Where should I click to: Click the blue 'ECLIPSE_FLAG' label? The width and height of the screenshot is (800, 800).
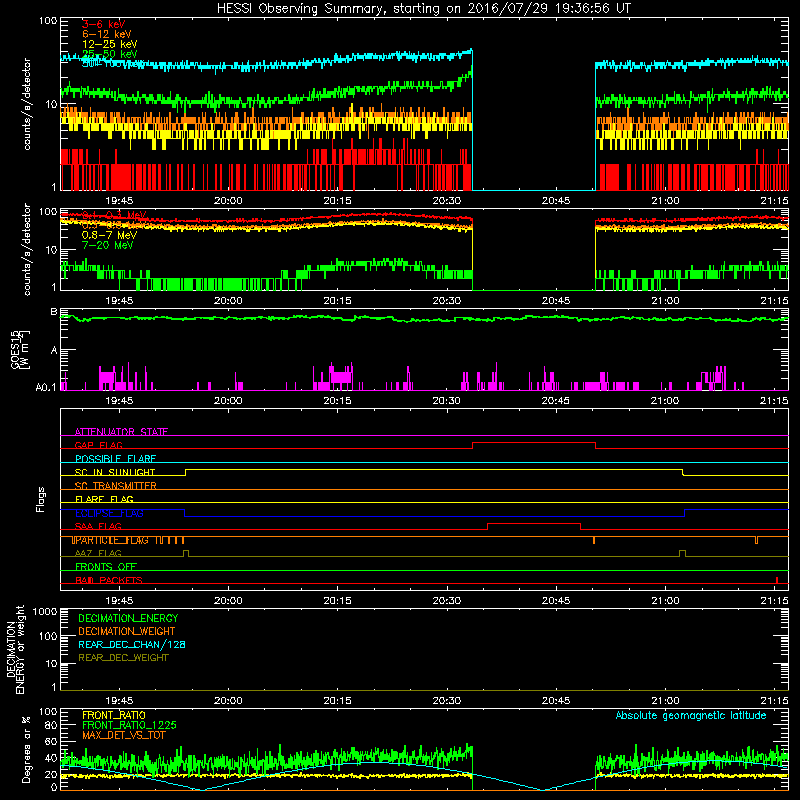pyautogui.click(x=109, y=513)
